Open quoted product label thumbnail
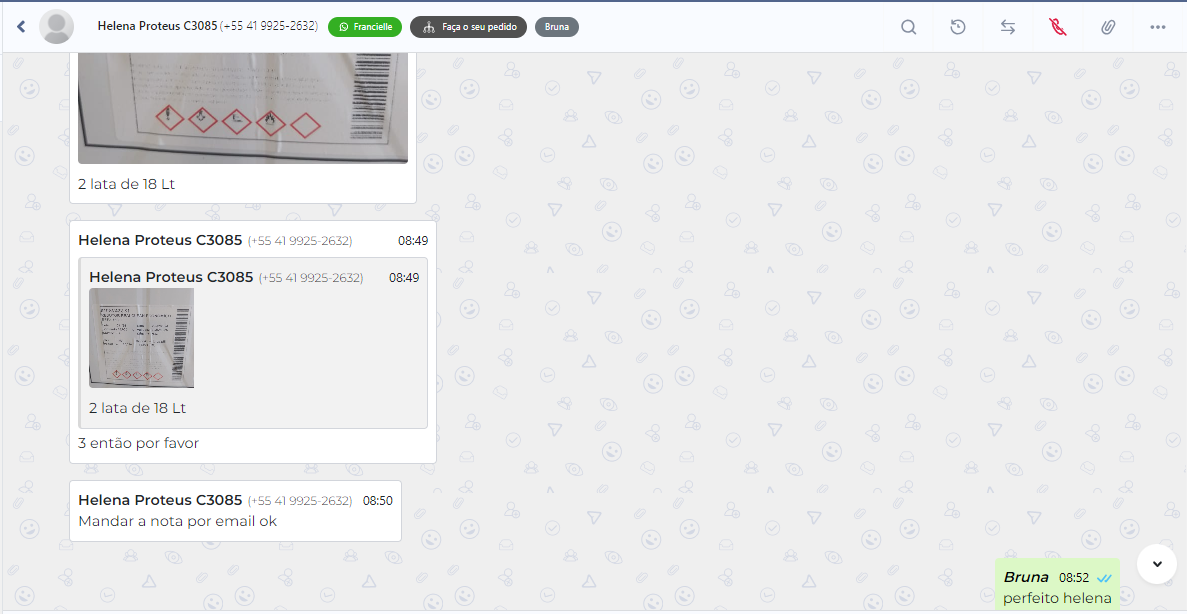This screenshot has width=1187, height=614. coord(141,338)
